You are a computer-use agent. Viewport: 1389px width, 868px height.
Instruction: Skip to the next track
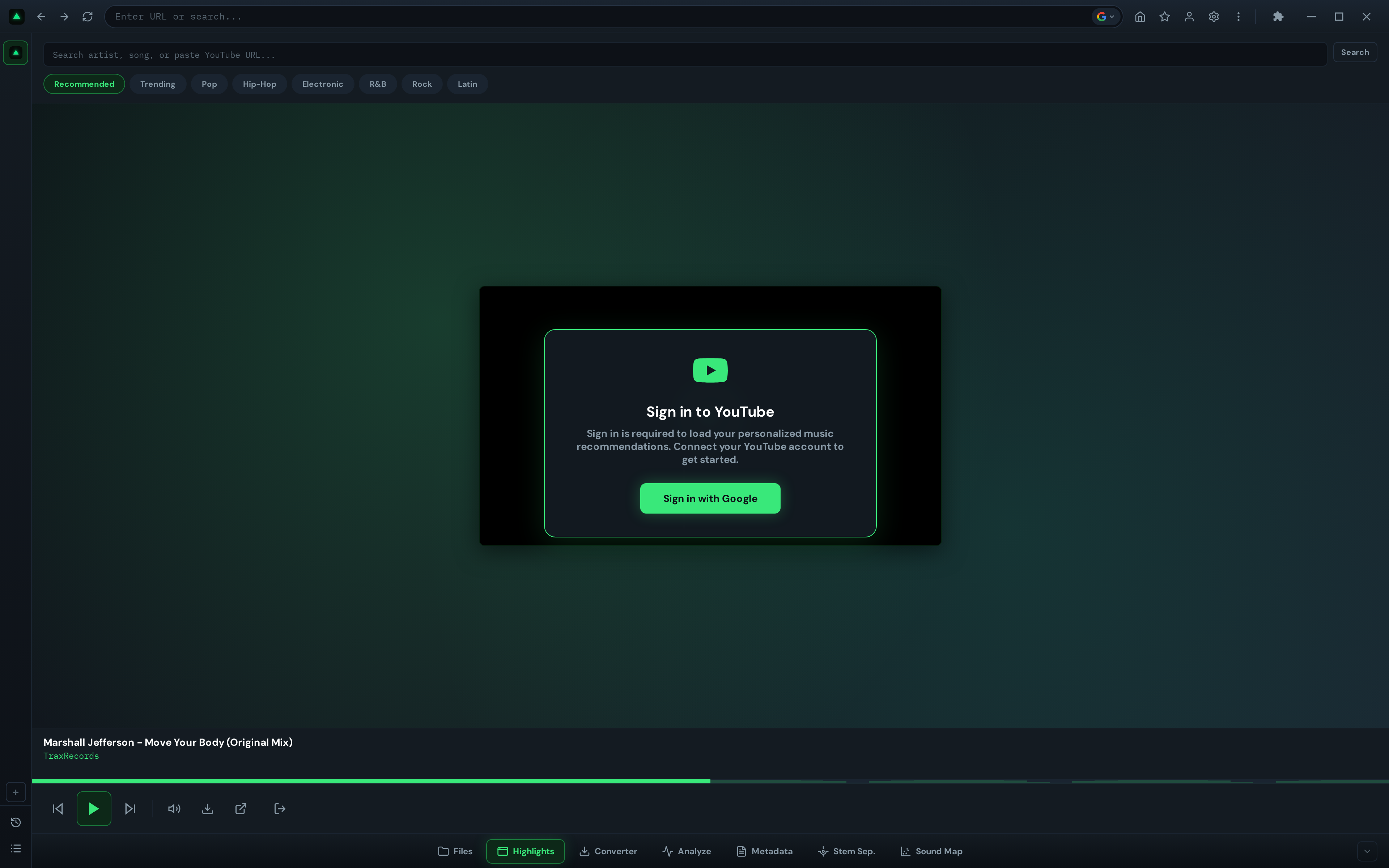[x=130, y=808]
